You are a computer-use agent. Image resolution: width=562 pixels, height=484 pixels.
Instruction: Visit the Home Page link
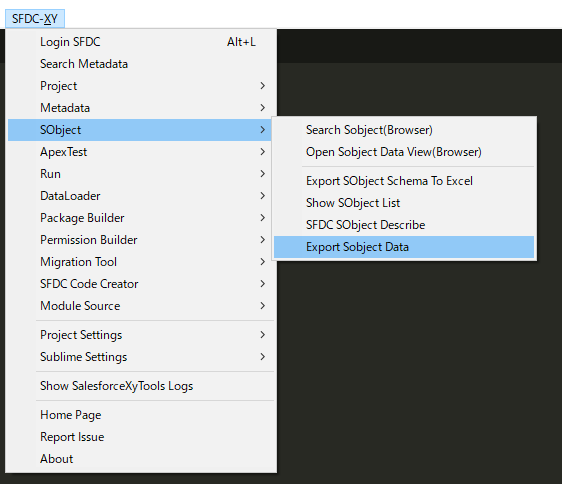[141, 415]
